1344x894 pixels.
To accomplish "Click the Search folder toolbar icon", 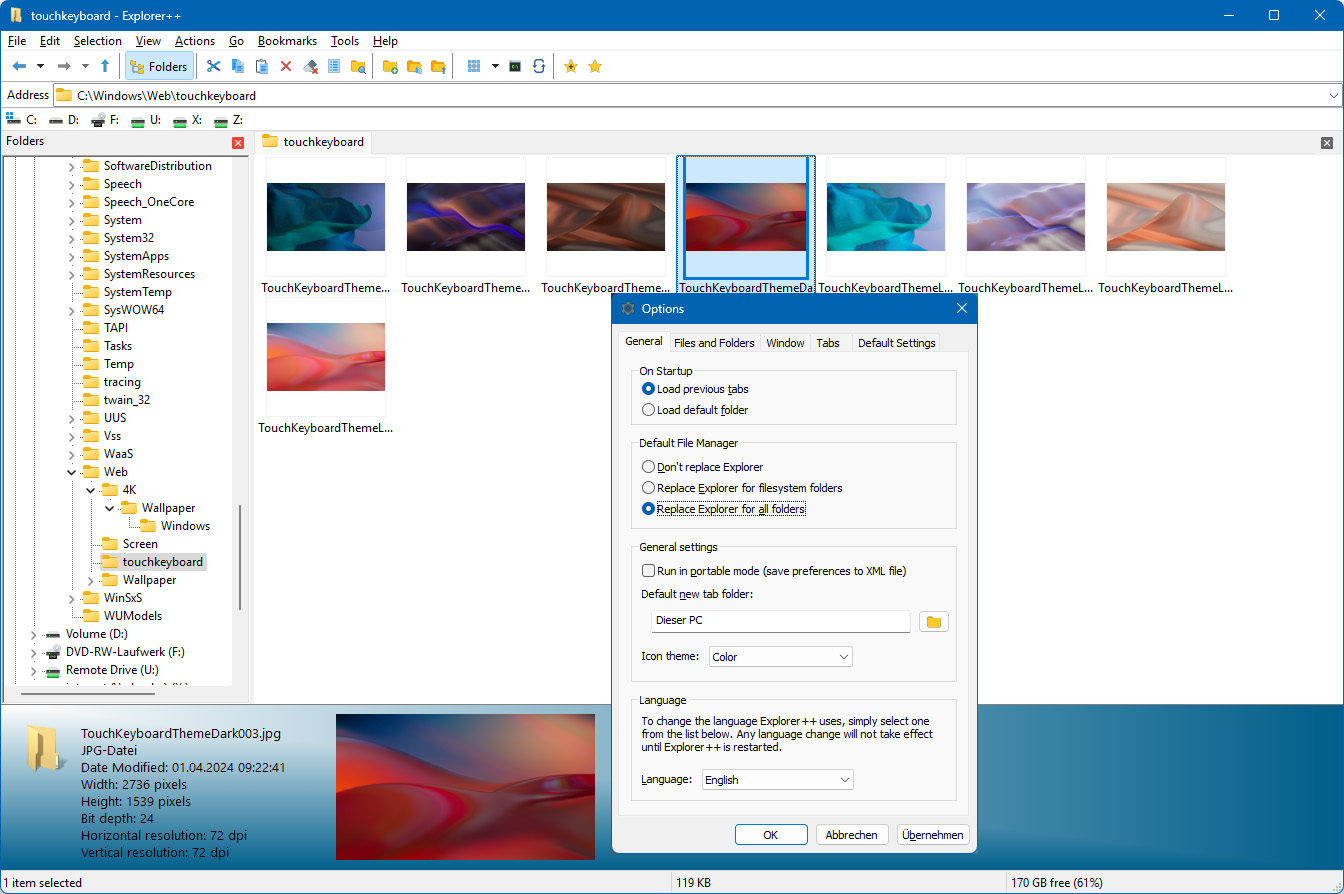I will point(358,66).
